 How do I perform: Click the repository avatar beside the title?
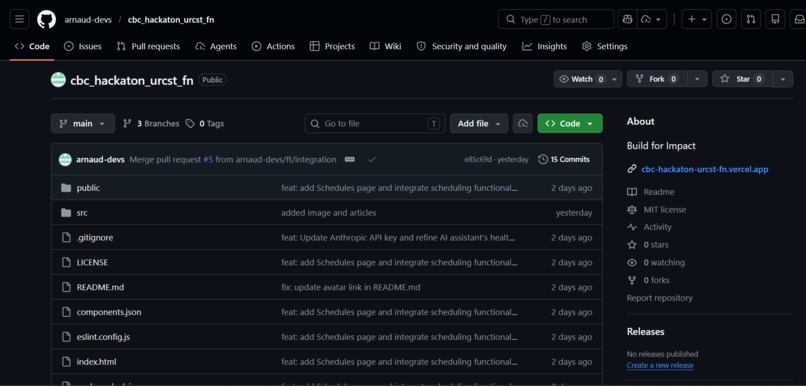59,80
